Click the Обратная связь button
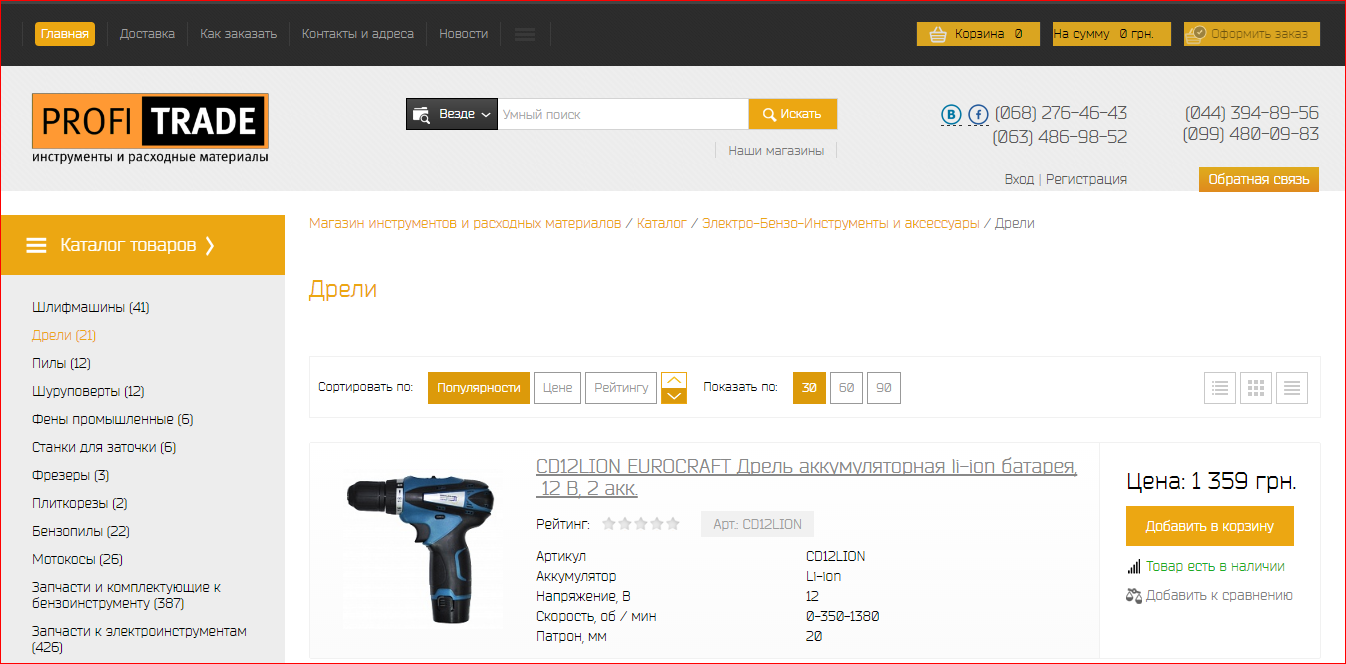This screenshot has height=664, width=1346. coord(1259,179)
